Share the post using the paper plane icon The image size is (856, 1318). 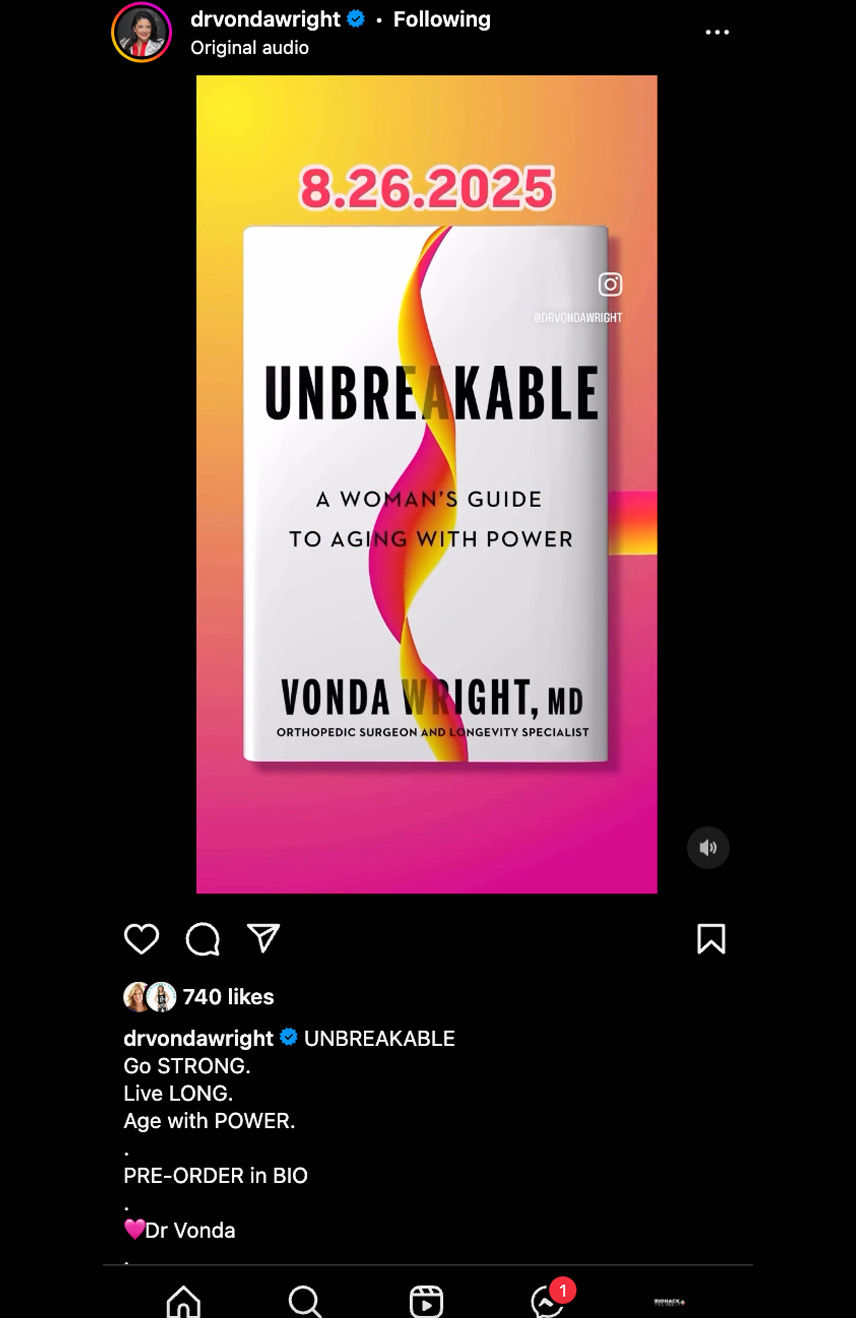pos(263,938)
